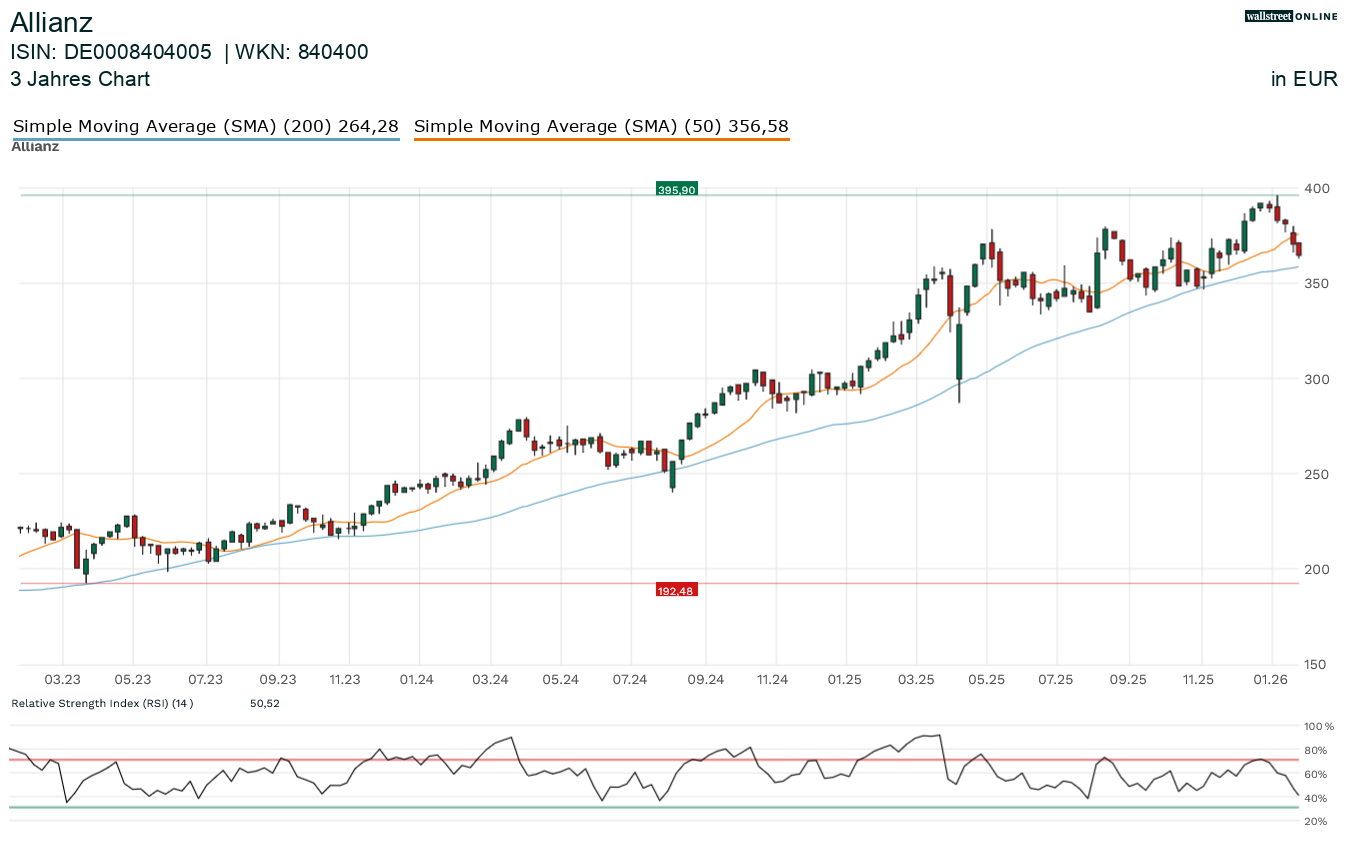This screenshot has width=1349, height=848.
Task: Toggle the SMA (200) legend entry
Action: (x=205, y=127)
